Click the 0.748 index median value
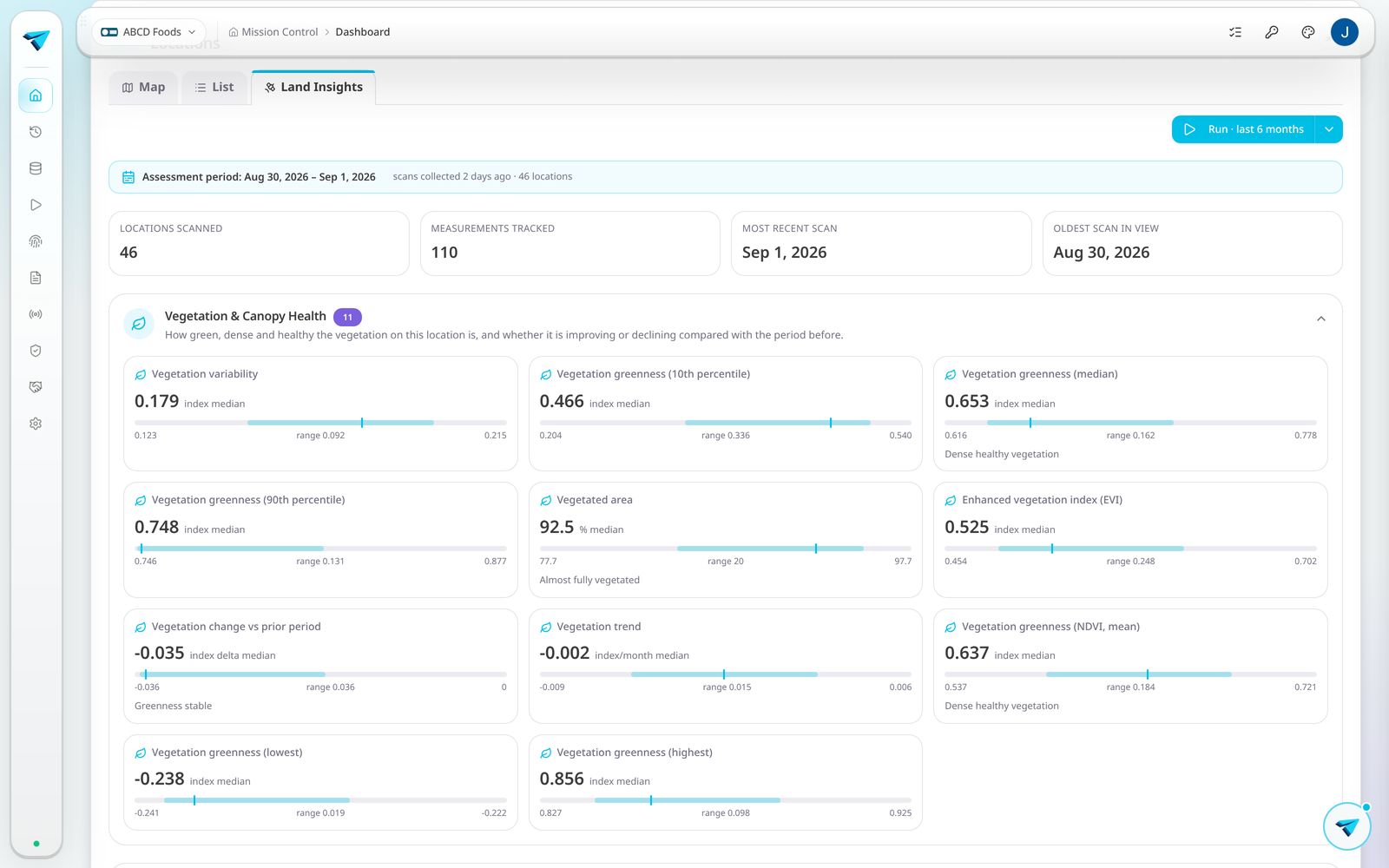 coord(156,527)
